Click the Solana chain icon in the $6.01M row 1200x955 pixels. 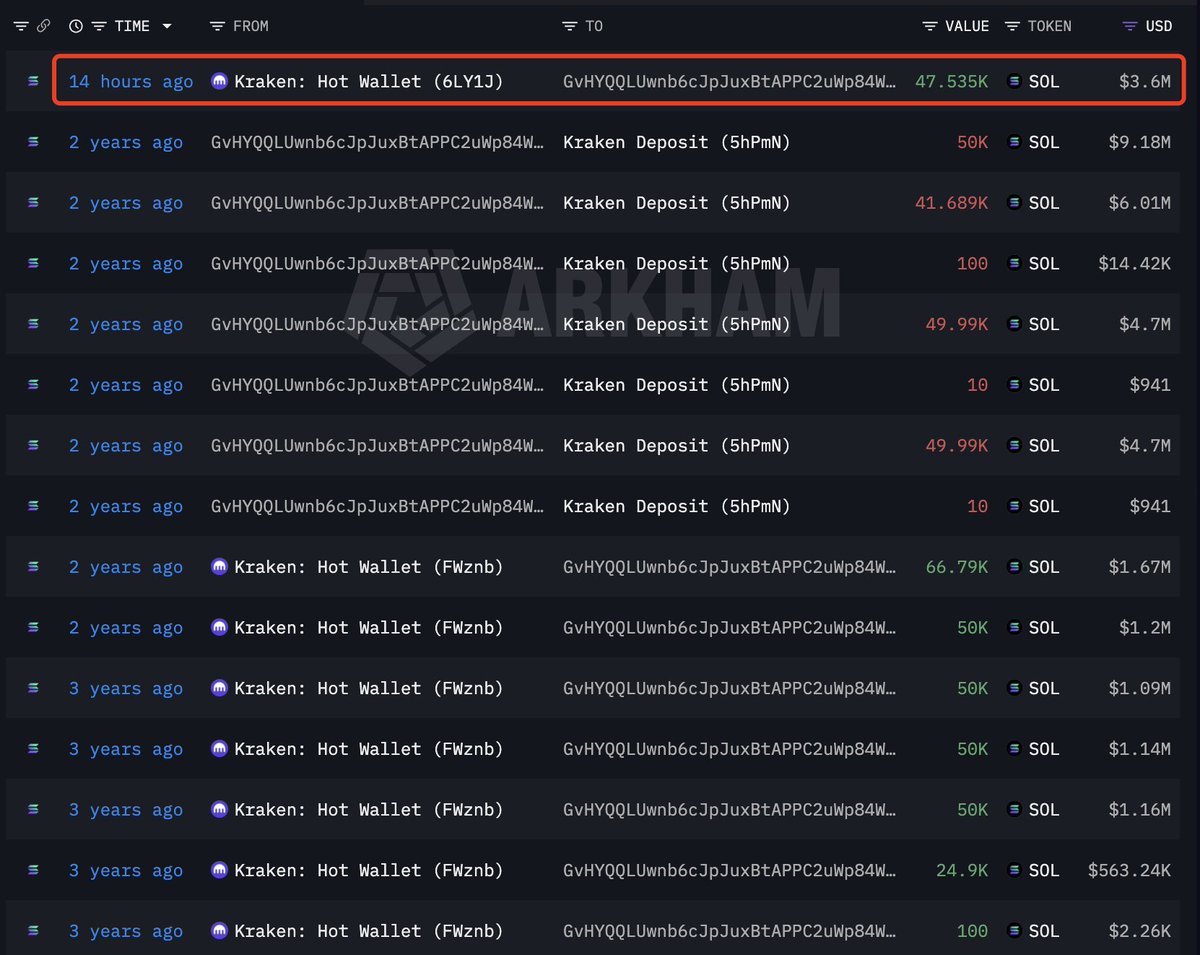33,203
